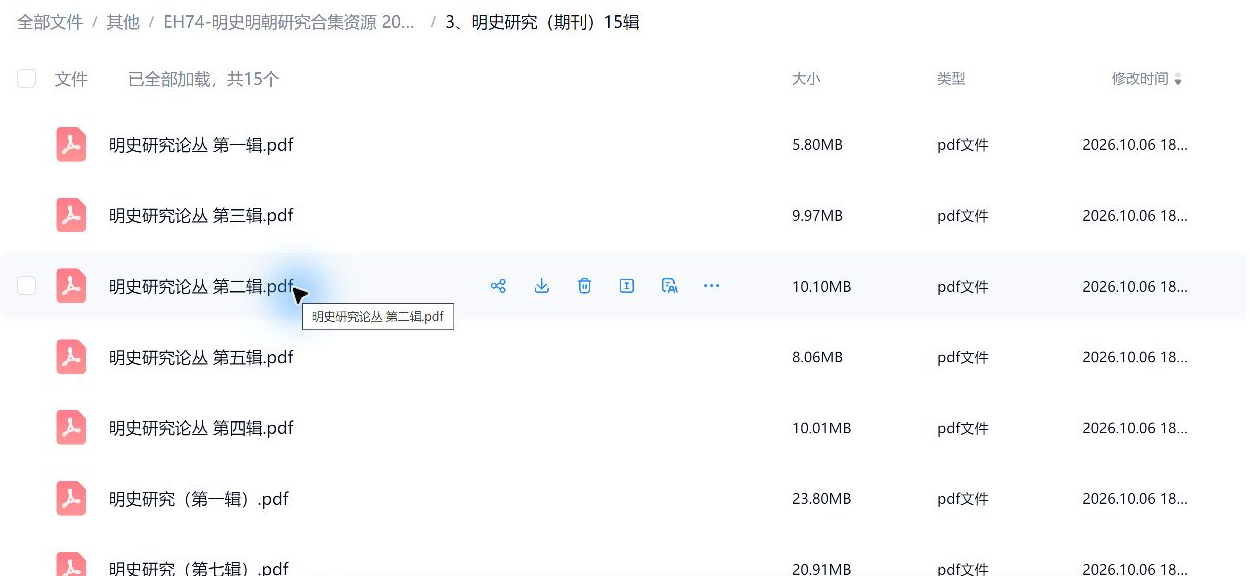Open file 明史研究论丛 第三辑.pdf
Viewport: 1250px width, 576px height.
tap(201, 215)
